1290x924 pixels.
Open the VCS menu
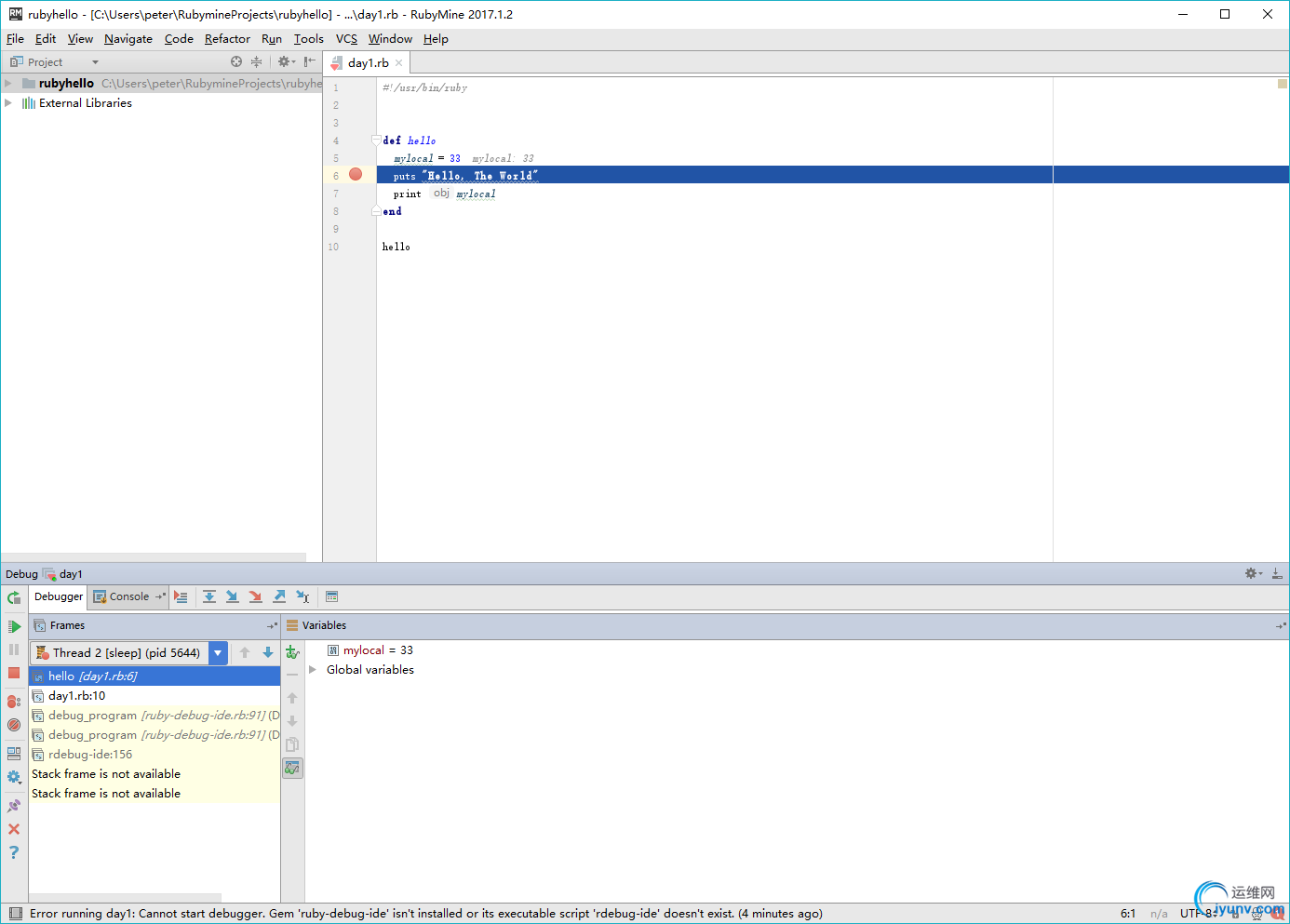(346, 39)
